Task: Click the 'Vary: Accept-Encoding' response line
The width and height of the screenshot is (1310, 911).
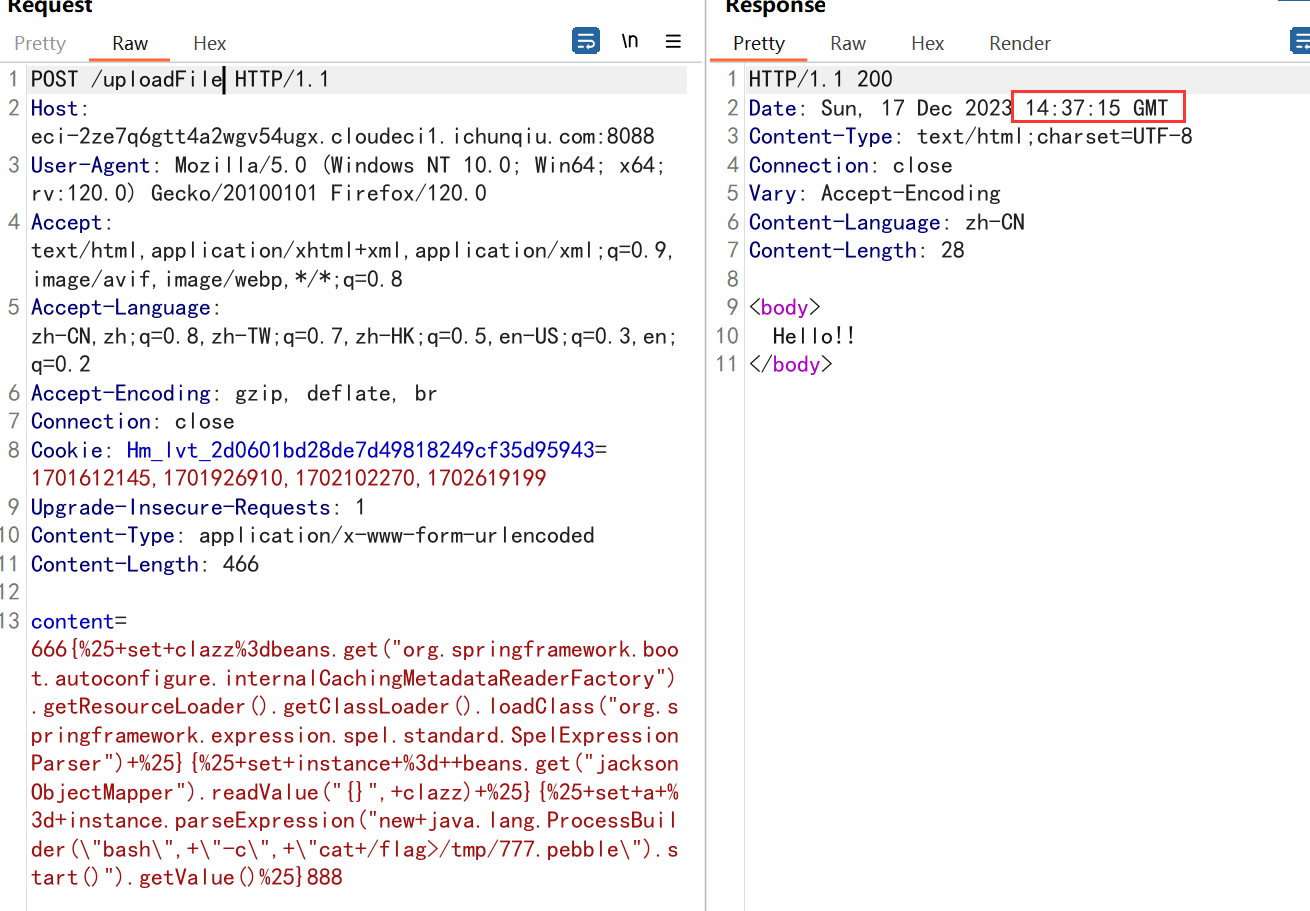Action: click(875, 193)
